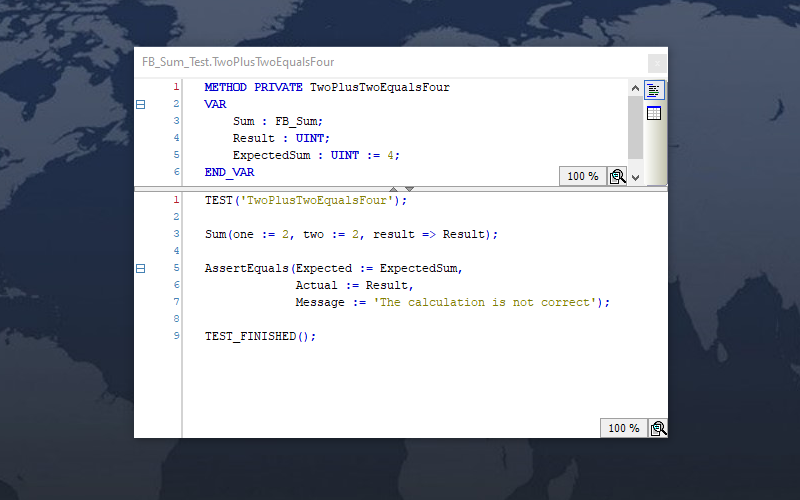
Task: Switch to textual declaration view icon
Action: click(654, 90)
